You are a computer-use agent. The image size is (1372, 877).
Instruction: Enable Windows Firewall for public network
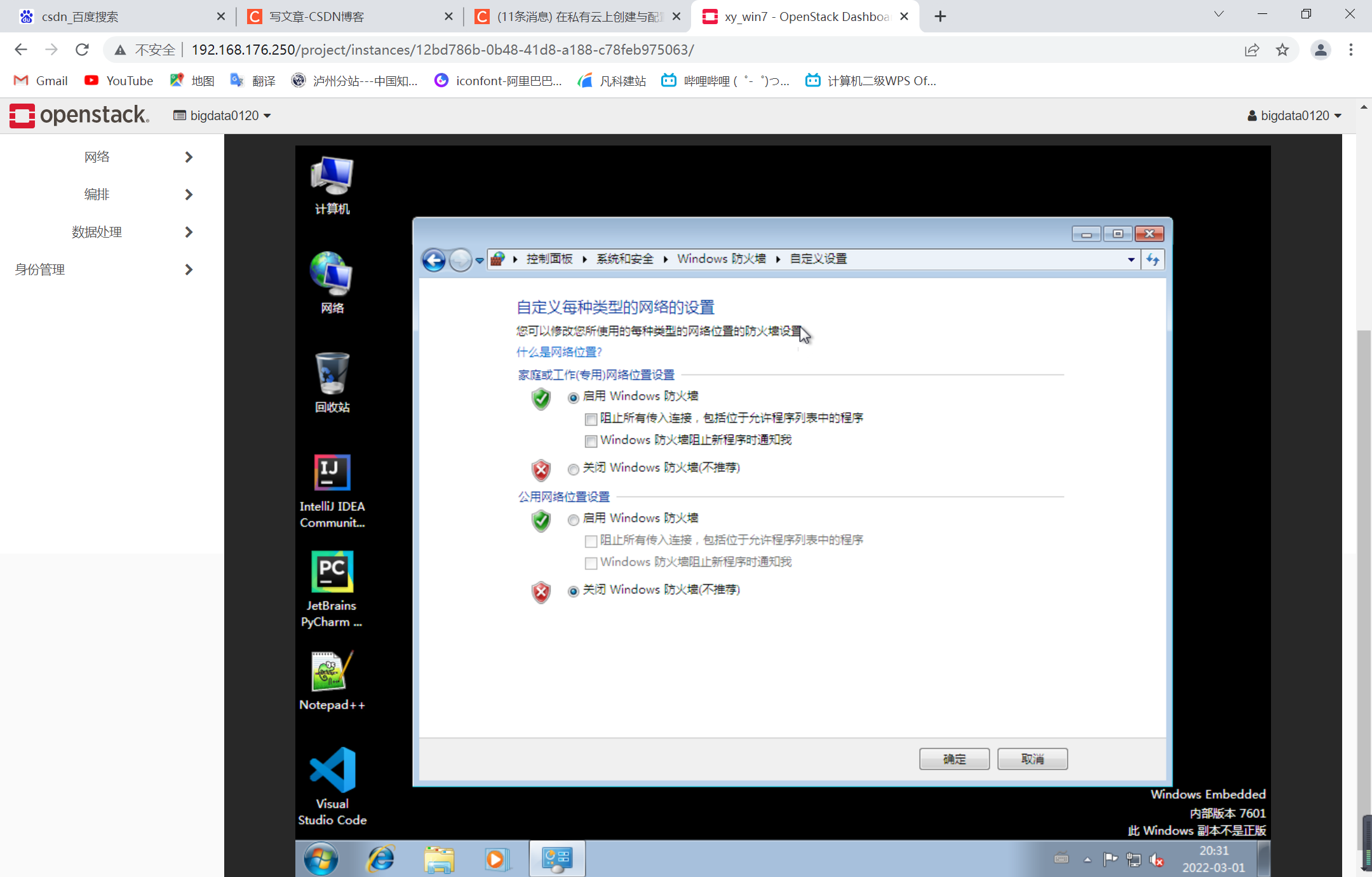(574, 519)
